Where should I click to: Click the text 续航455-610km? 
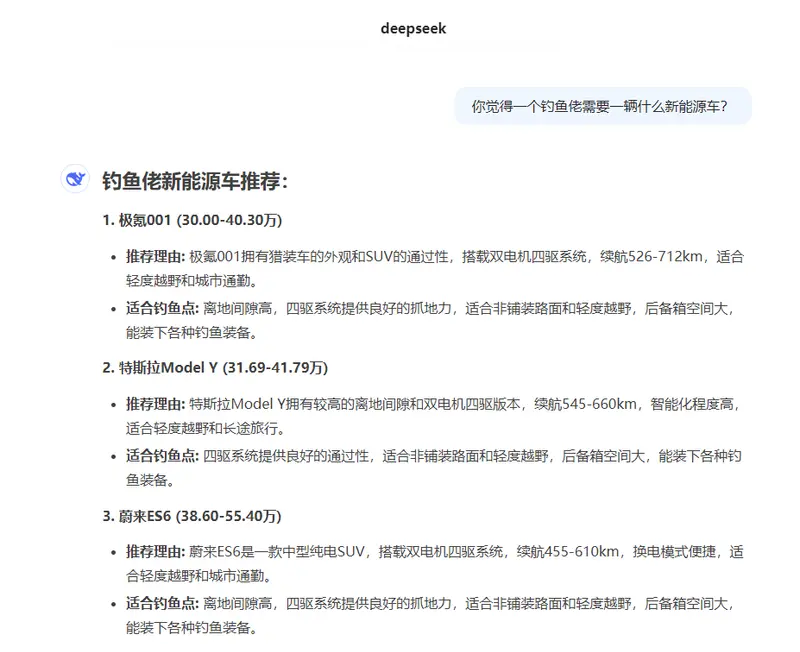568,552
